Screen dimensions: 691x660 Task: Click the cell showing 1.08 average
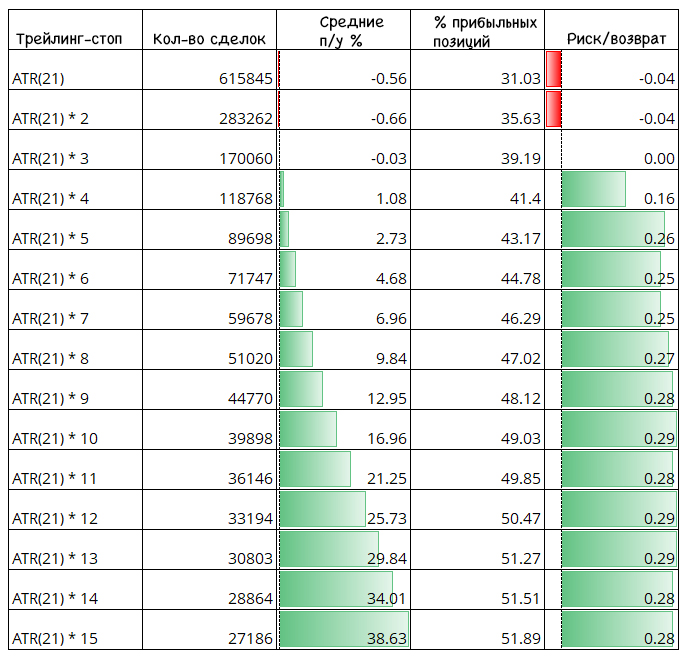(x=343, y=190)
